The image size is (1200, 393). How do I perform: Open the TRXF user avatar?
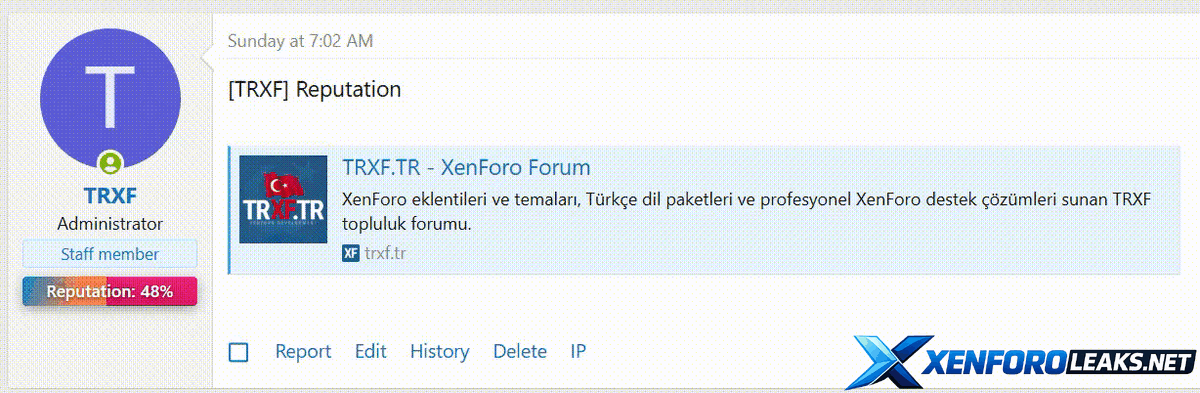click(x=110, y=99)
